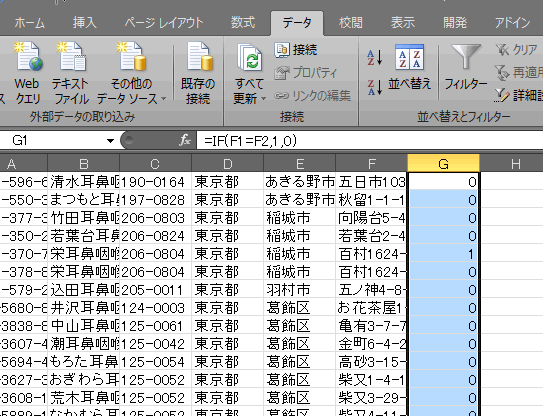Image resolution: width=543 pixels, height=416 pixels.
Task: Click the クリア filter button
Action: (x=516, y=50)
